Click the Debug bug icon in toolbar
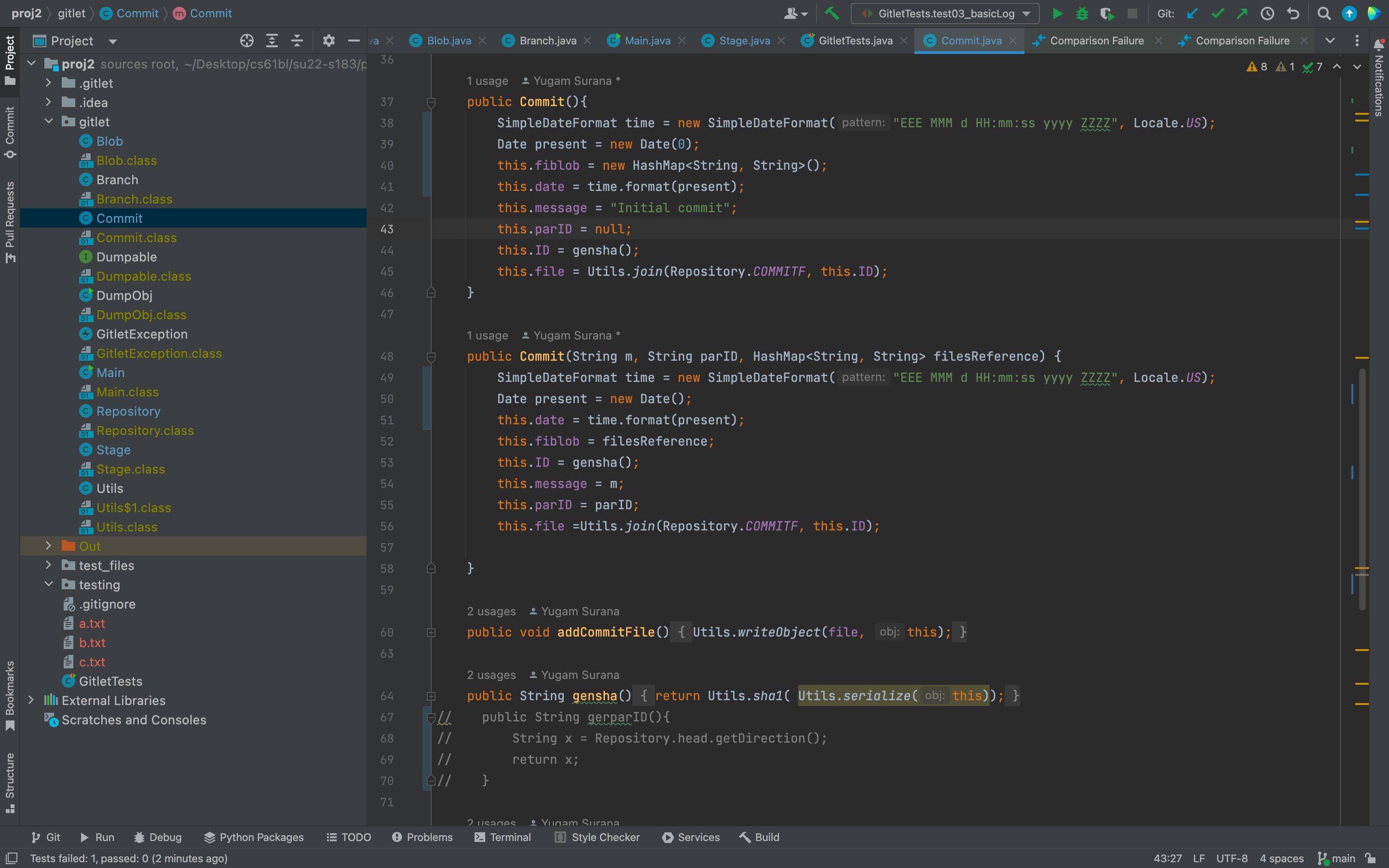 [x=1082, y=13]
